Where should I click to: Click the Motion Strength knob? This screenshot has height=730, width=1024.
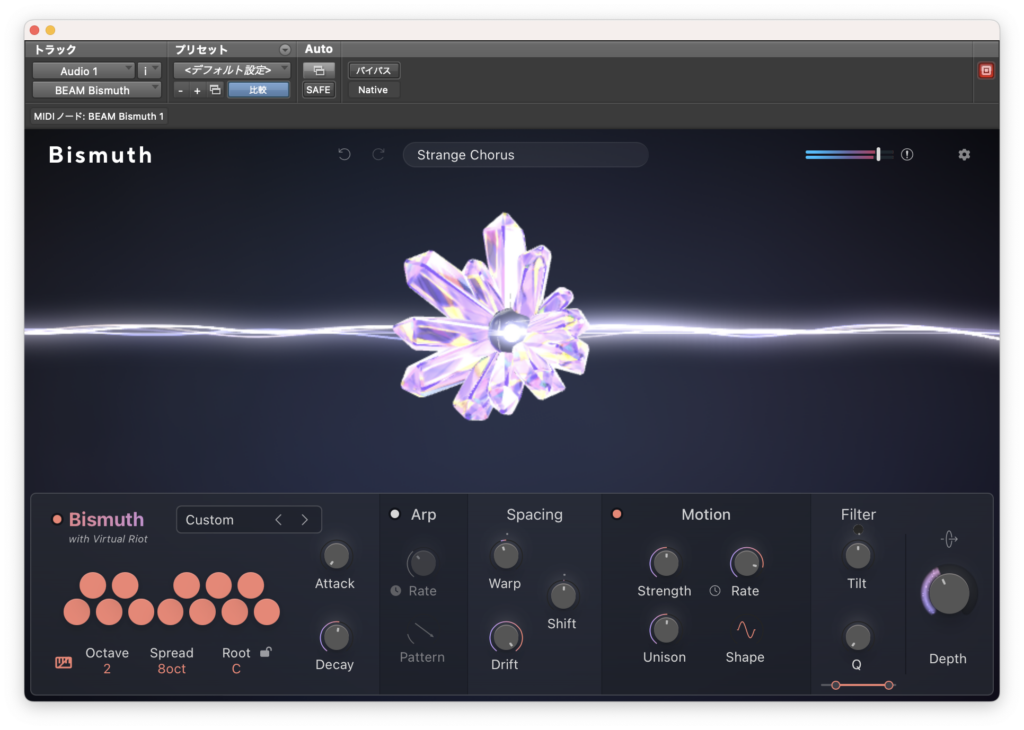tap(665, 563)
